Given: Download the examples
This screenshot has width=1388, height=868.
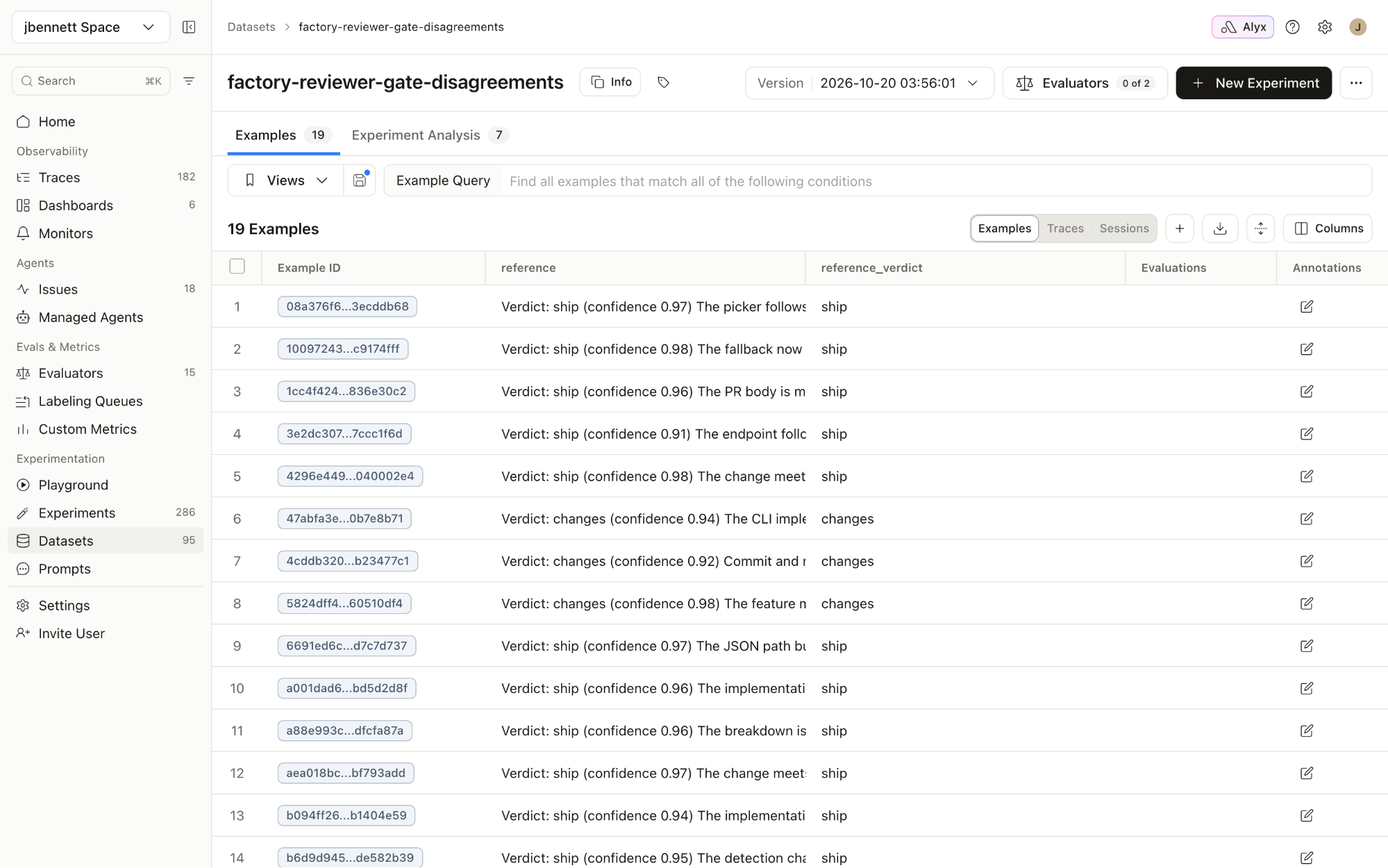Looking at the screenshot, I should point(1220,228).
